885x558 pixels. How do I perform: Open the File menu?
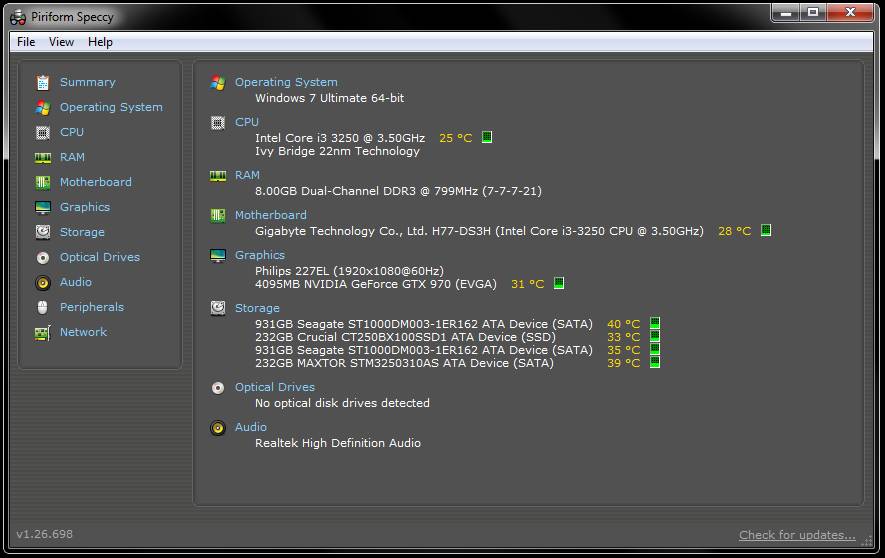coord(26,42)
